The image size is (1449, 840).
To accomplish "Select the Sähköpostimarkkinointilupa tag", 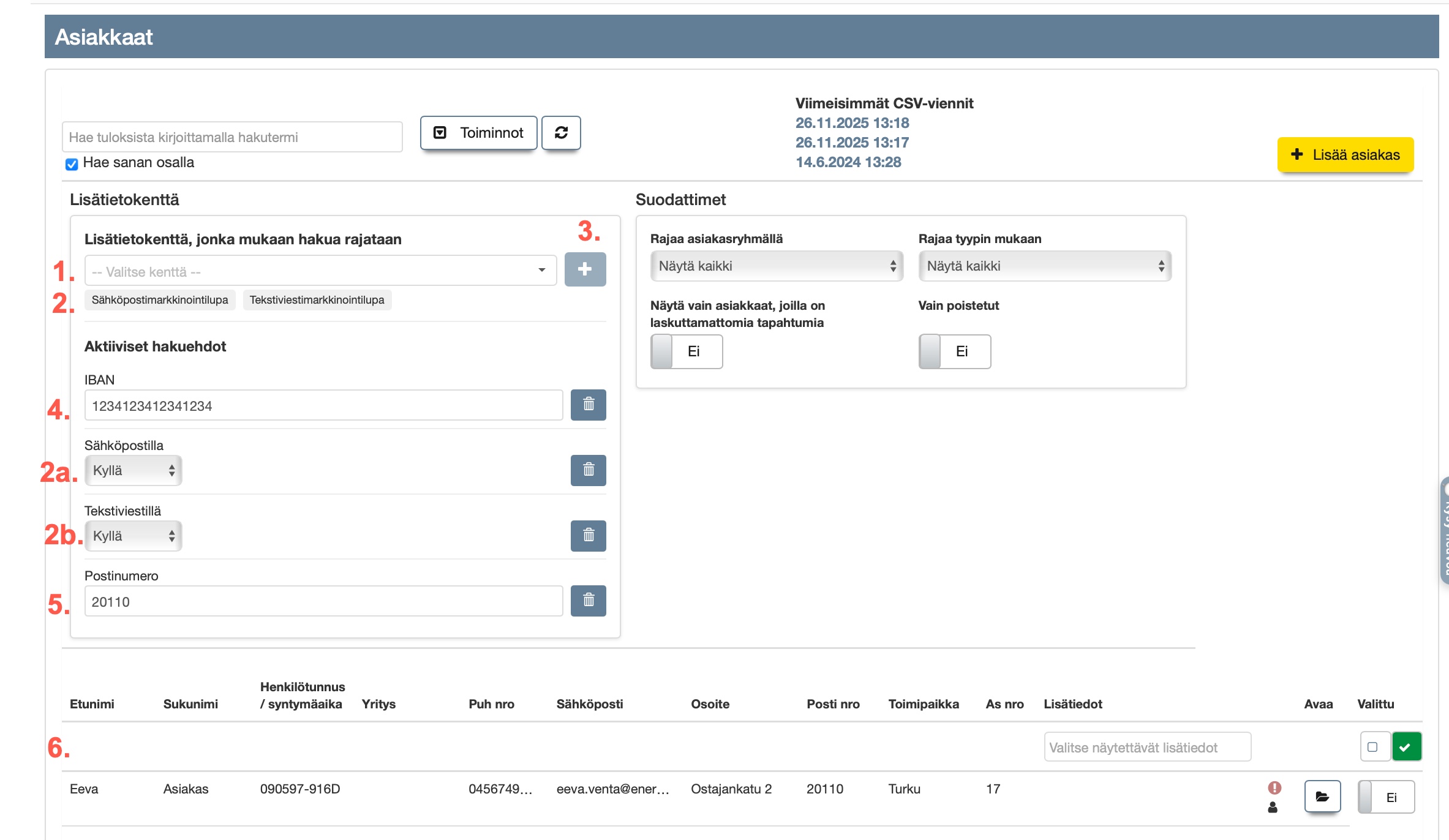I will click(160, 300).
